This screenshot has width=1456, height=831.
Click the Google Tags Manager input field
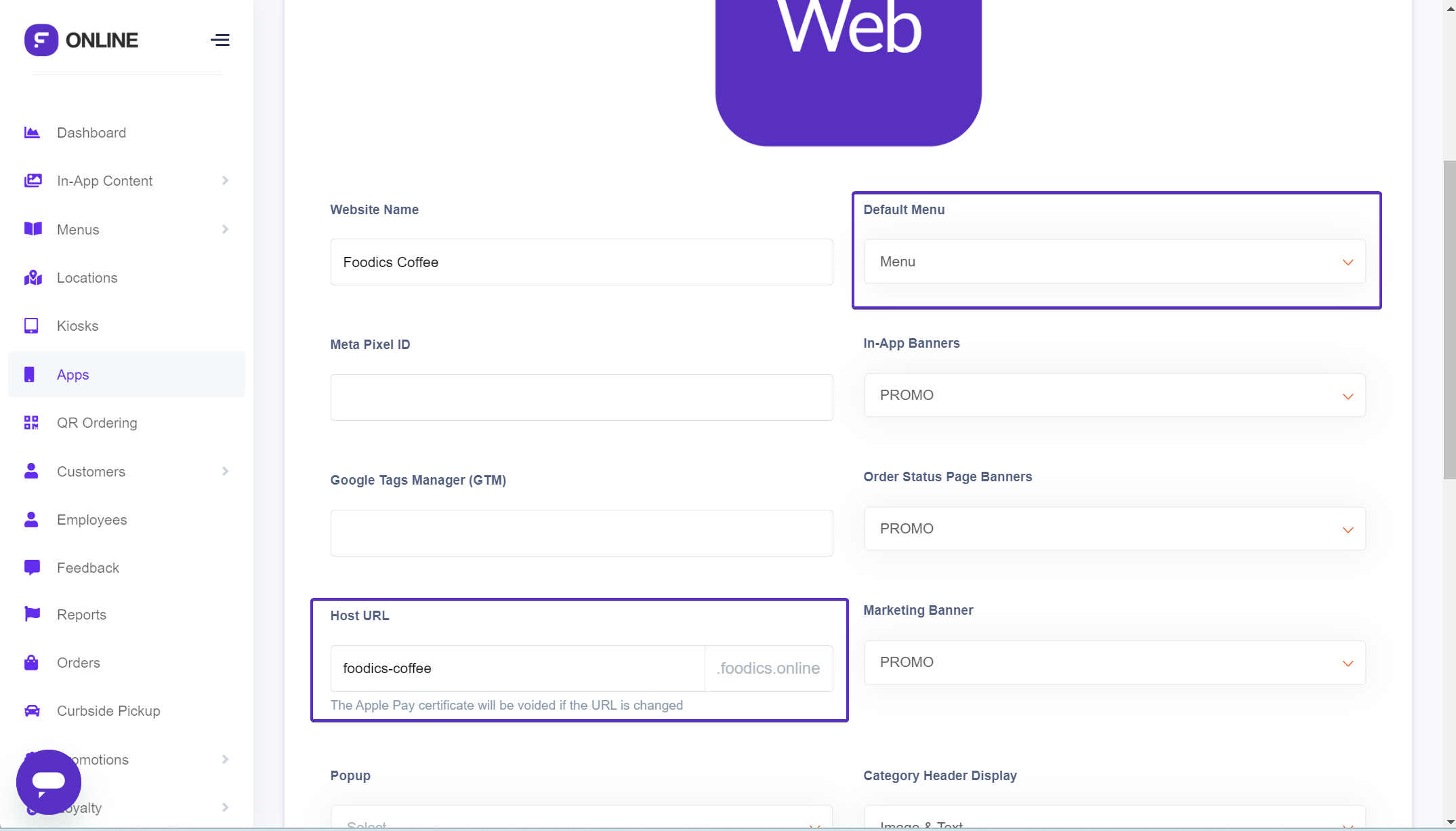pyautogui.click(x=581, y=533)
